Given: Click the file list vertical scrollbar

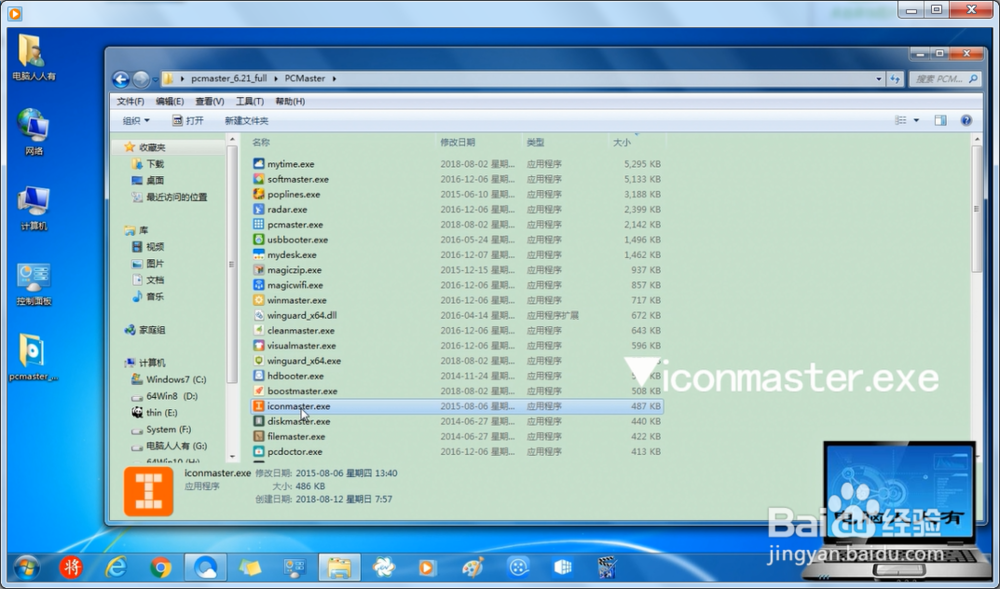Looking at the screenshot, I should [976, 209].
